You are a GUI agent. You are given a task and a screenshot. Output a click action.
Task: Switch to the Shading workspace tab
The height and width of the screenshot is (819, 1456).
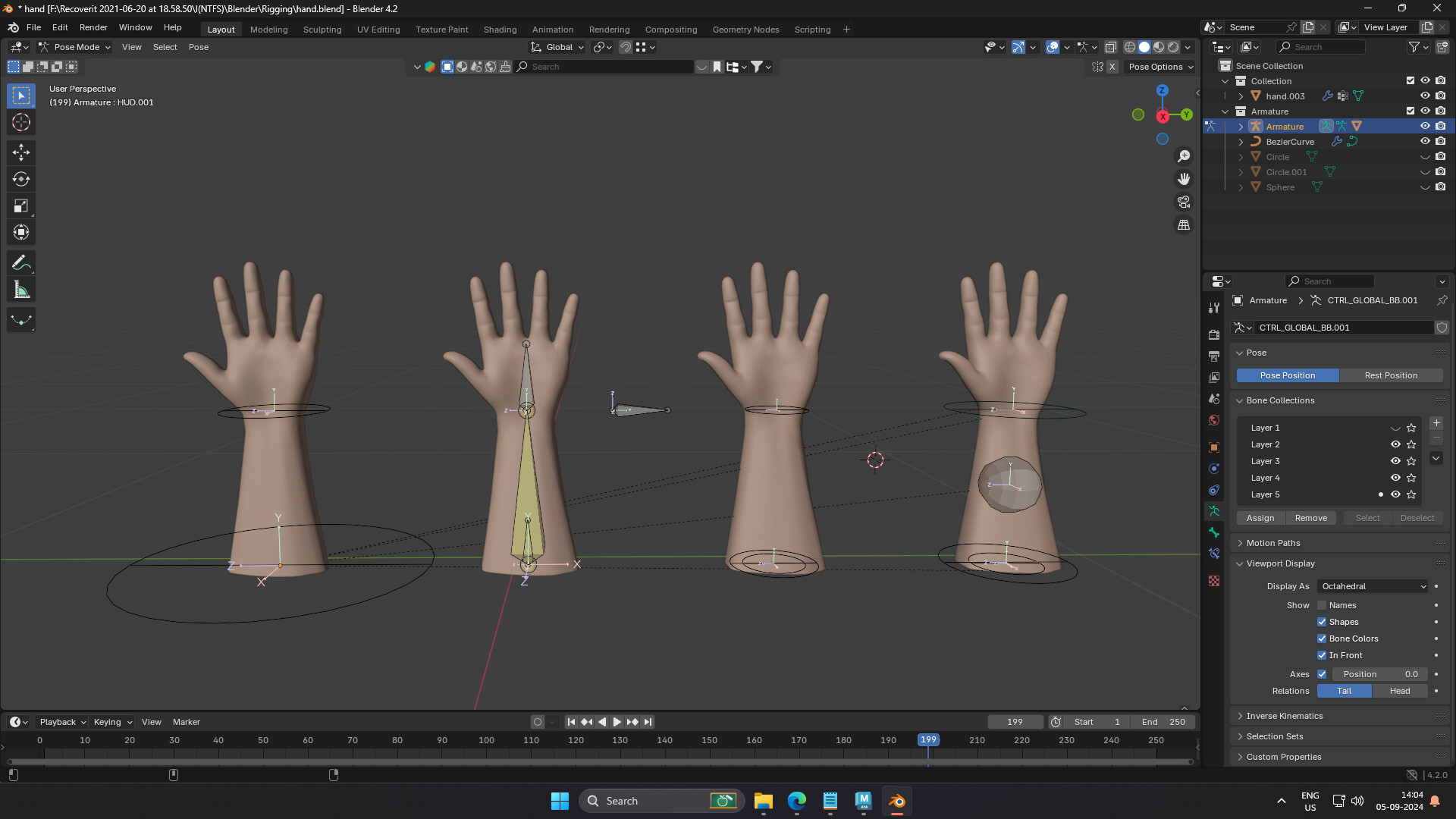500,29
